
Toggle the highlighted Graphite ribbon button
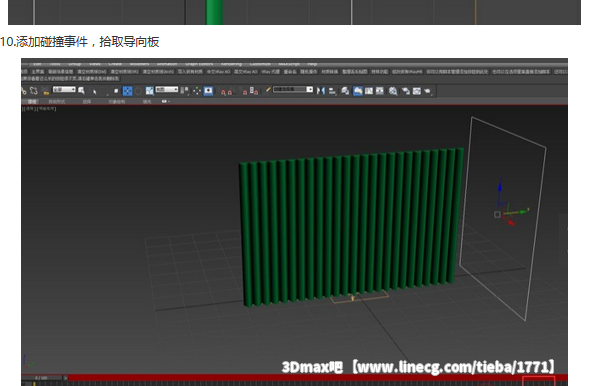[358, 91]
